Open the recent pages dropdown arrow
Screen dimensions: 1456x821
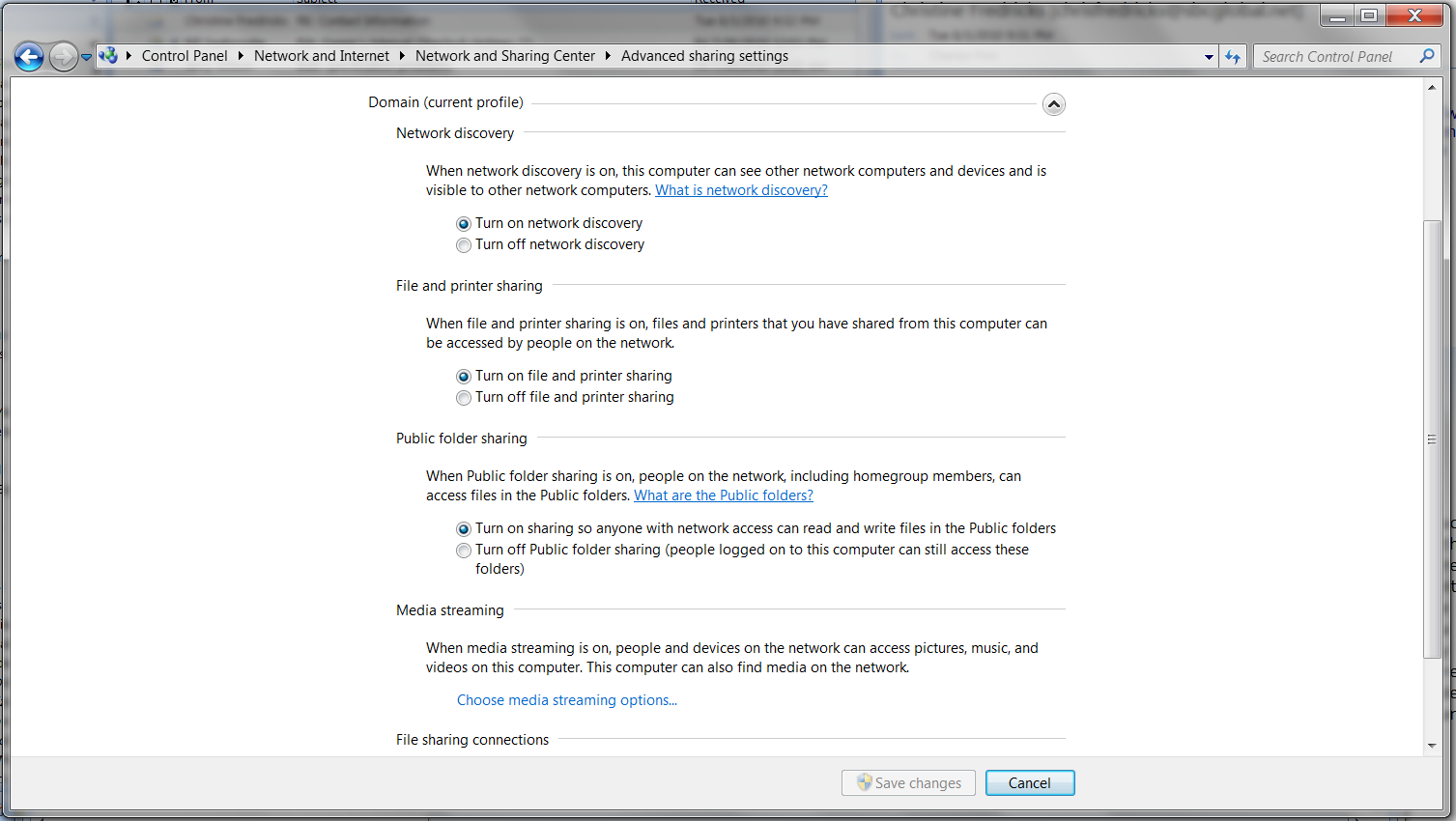(x=86, y=57)
